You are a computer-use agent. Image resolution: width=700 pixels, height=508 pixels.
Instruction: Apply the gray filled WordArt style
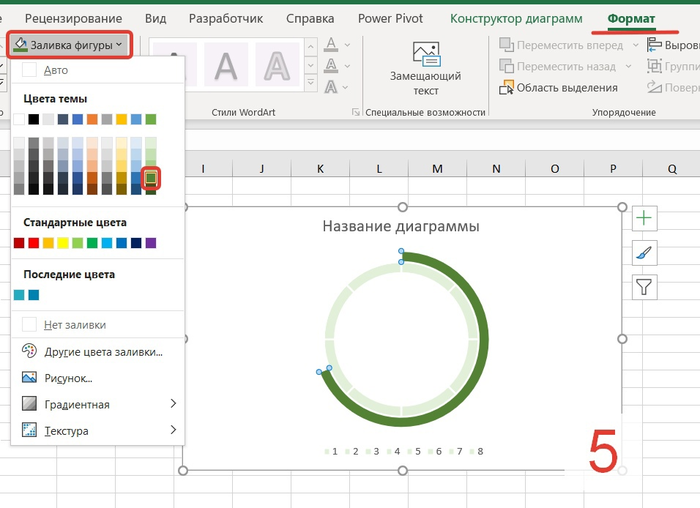click(x=226, y=65)
